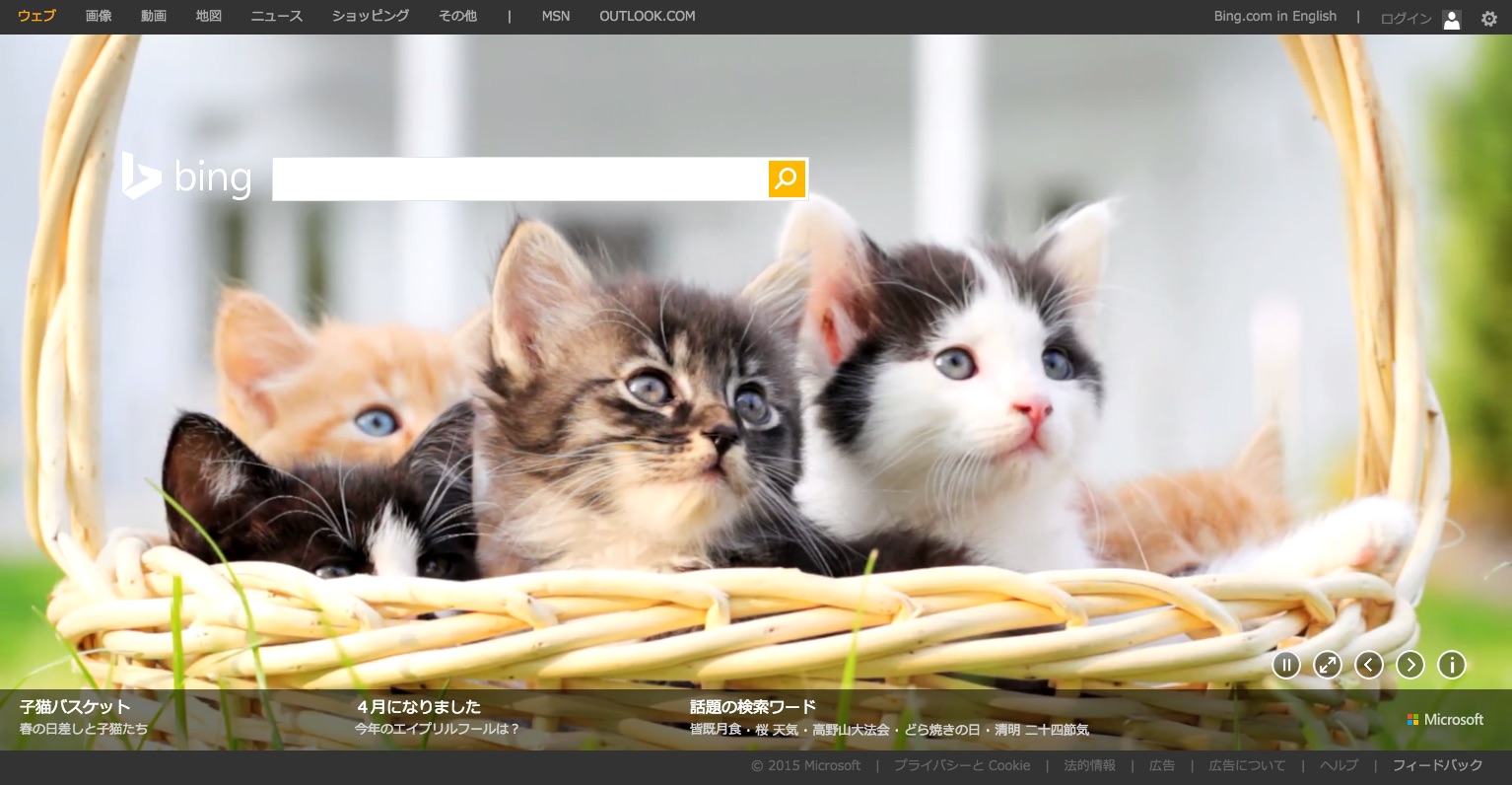Open the 地図 tab

pos(209,16)
